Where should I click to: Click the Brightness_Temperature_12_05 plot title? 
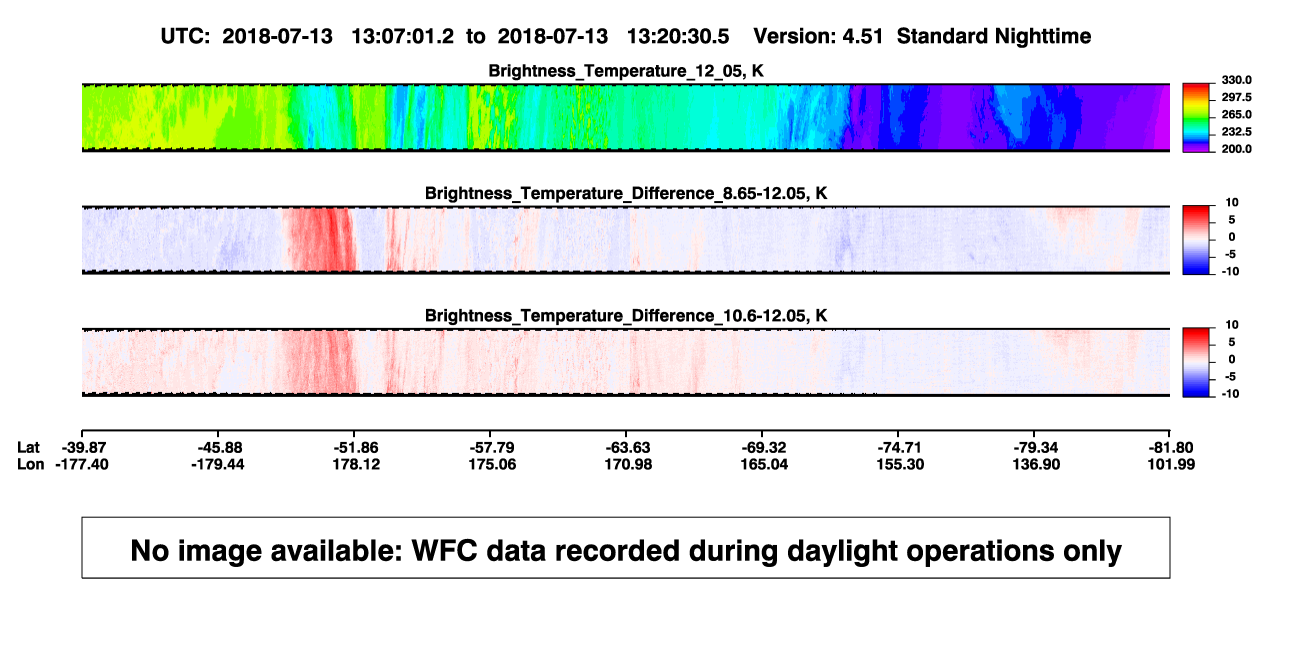click(626, 70)
